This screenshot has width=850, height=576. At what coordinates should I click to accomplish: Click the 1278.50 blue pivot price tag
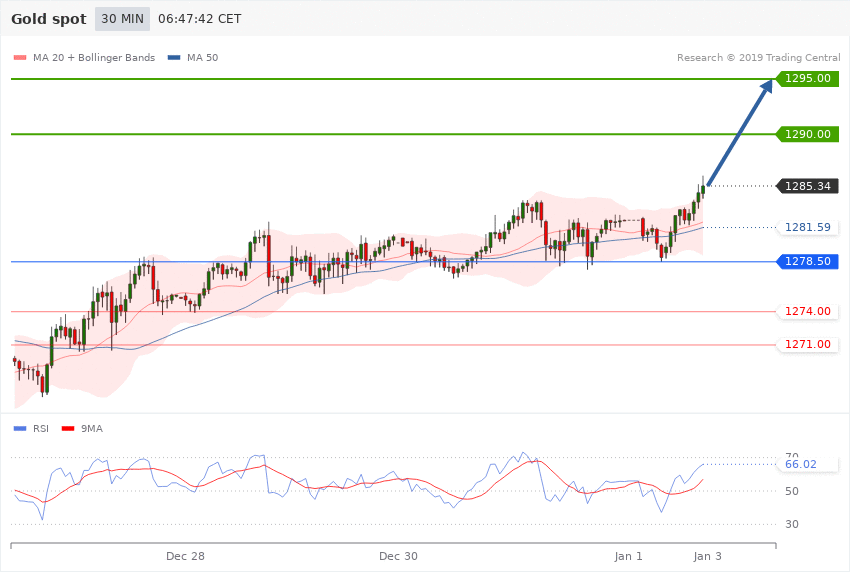coord(808,262)
